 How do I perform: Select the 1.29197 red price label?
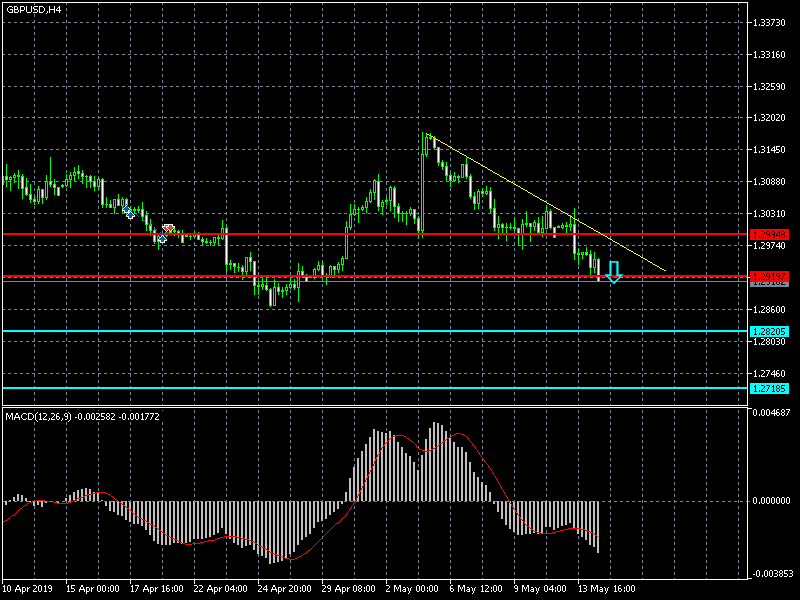click(x=769, y=276)
